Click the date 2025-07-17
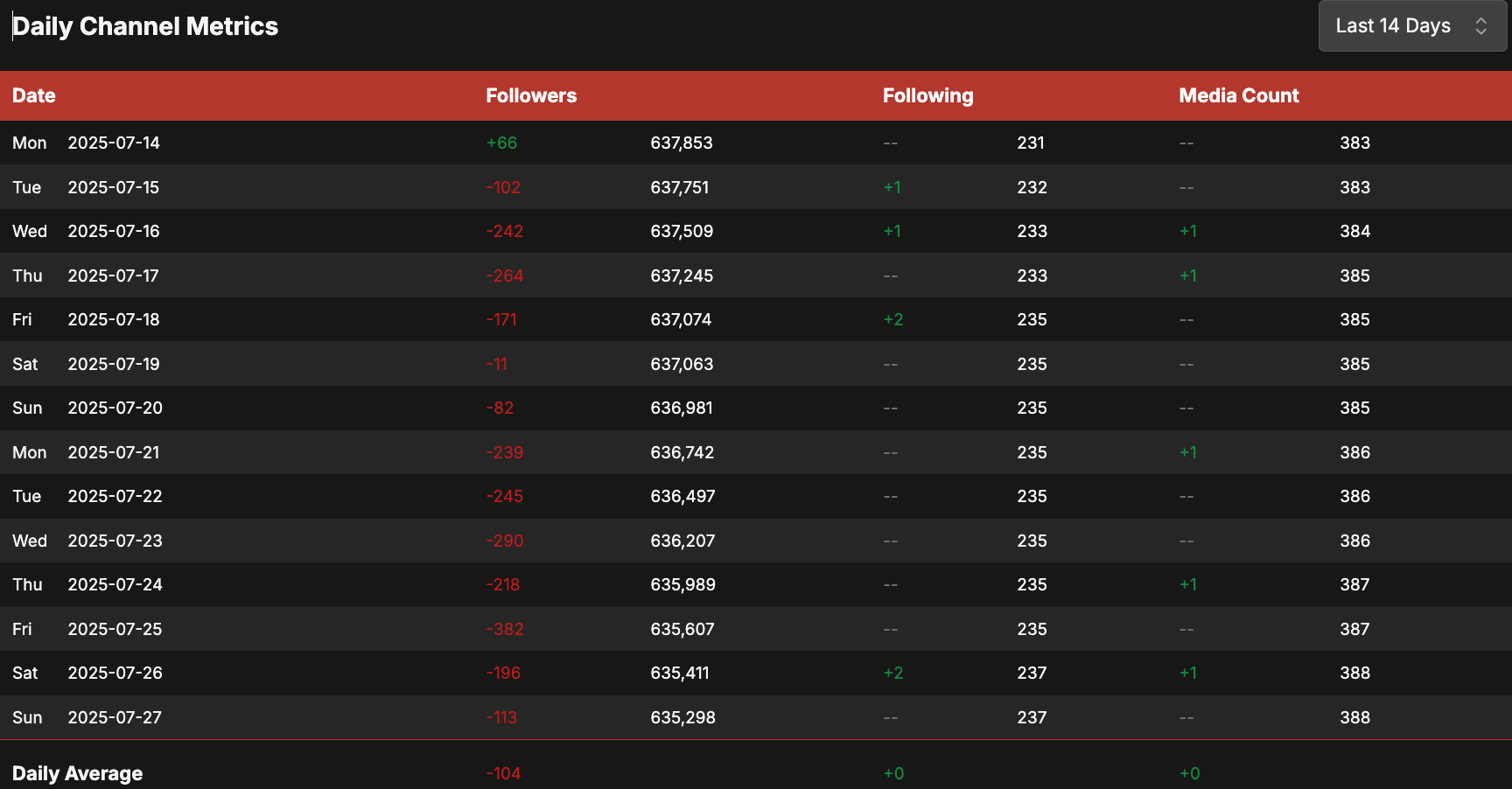The width and height of the screenshot is (1512, 789). coord(114,276)
